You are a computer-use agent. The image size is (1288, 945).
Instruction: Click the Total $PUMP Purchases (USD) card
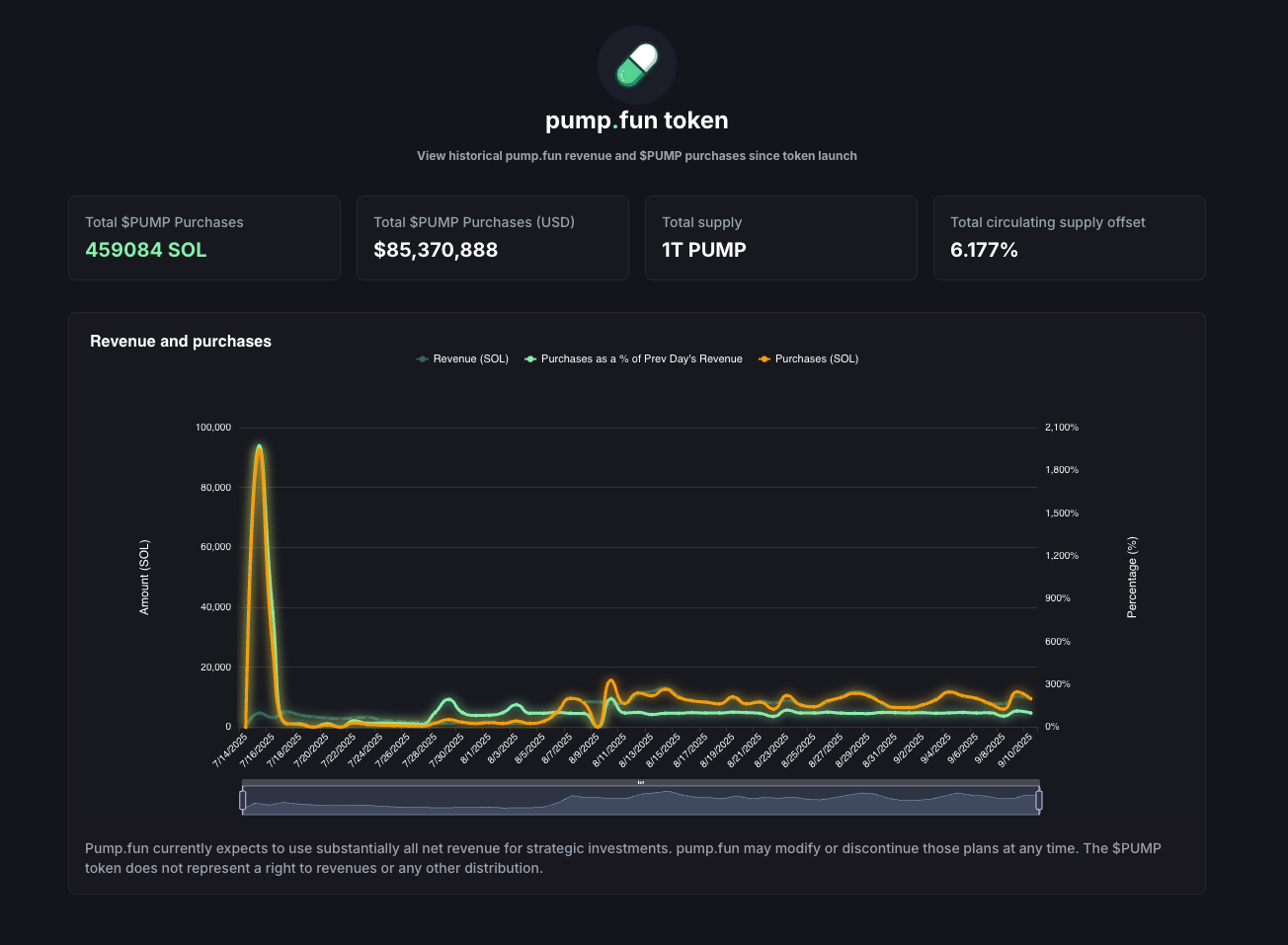coord(492,238)
